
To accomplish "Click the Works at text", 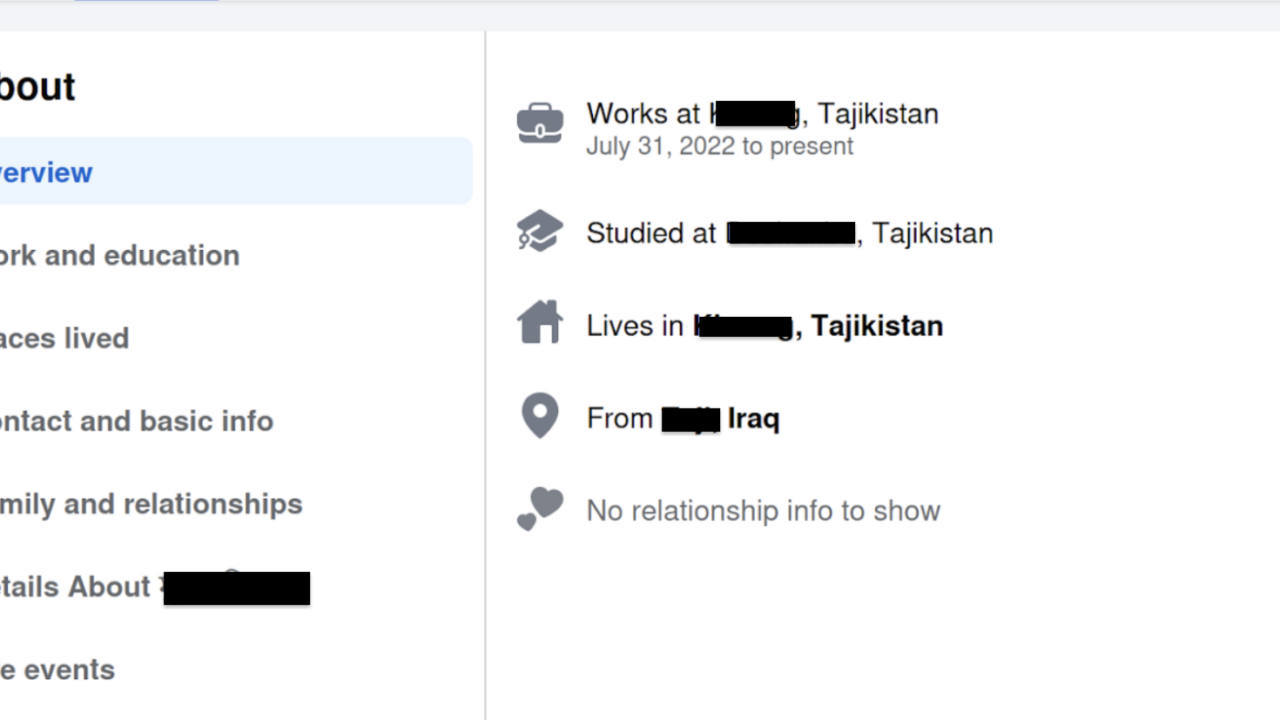I will (x=643, y=114).
